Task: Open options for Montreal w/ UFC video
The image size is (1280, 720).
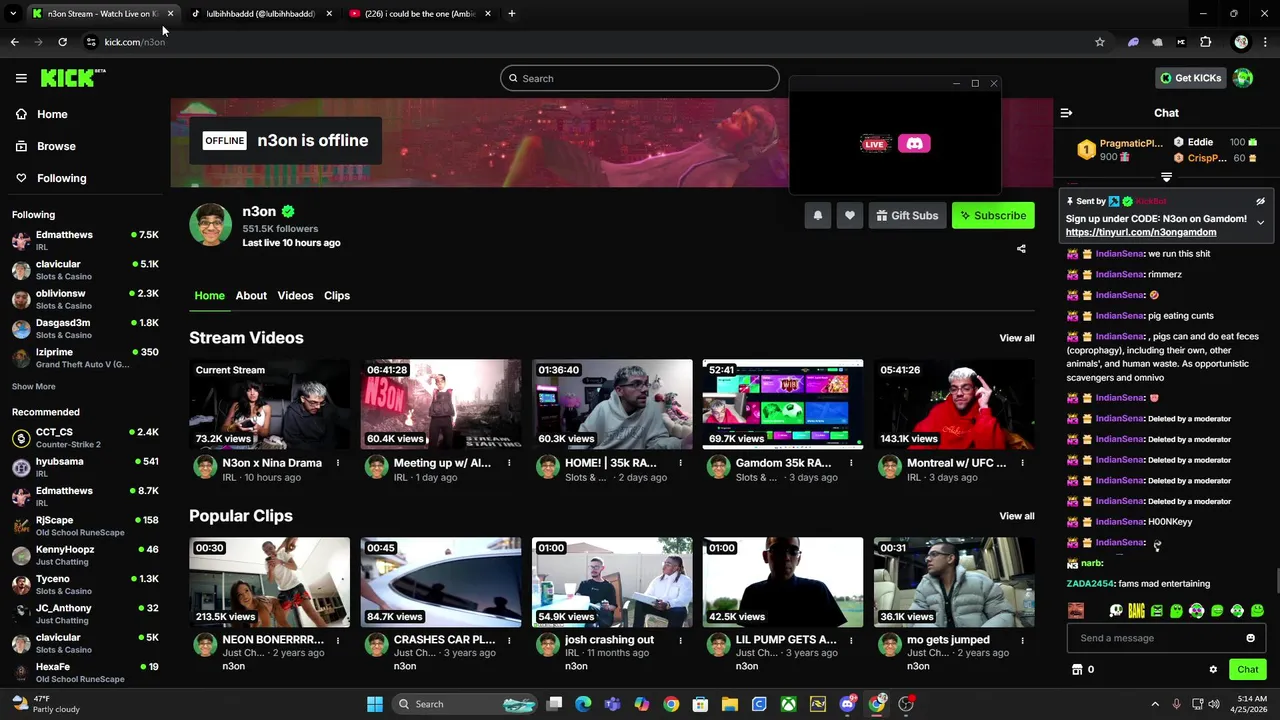Action: tap(1021, 463)
